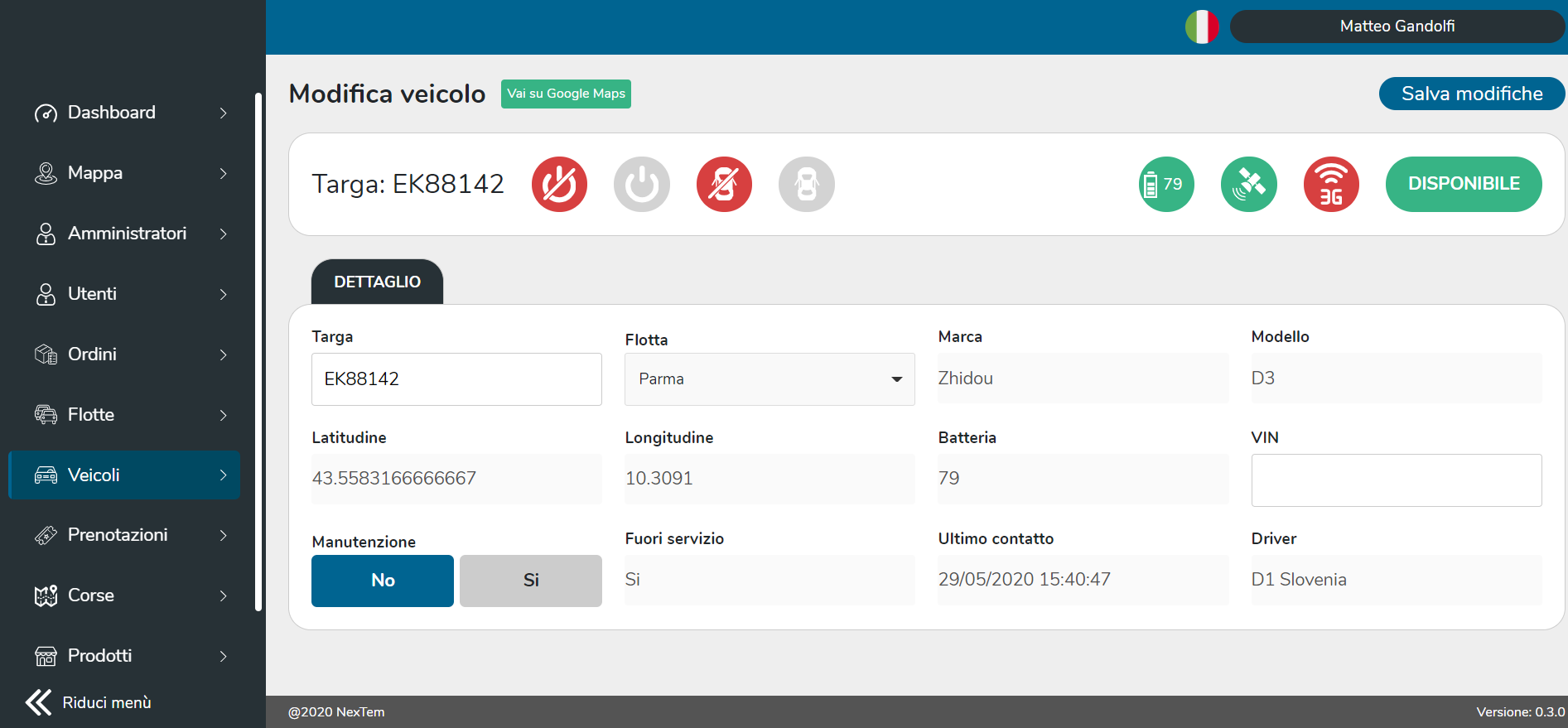Click the Salva modifiche button
This screenshot has height=728, width=1568.
(x=1471, y=94)
